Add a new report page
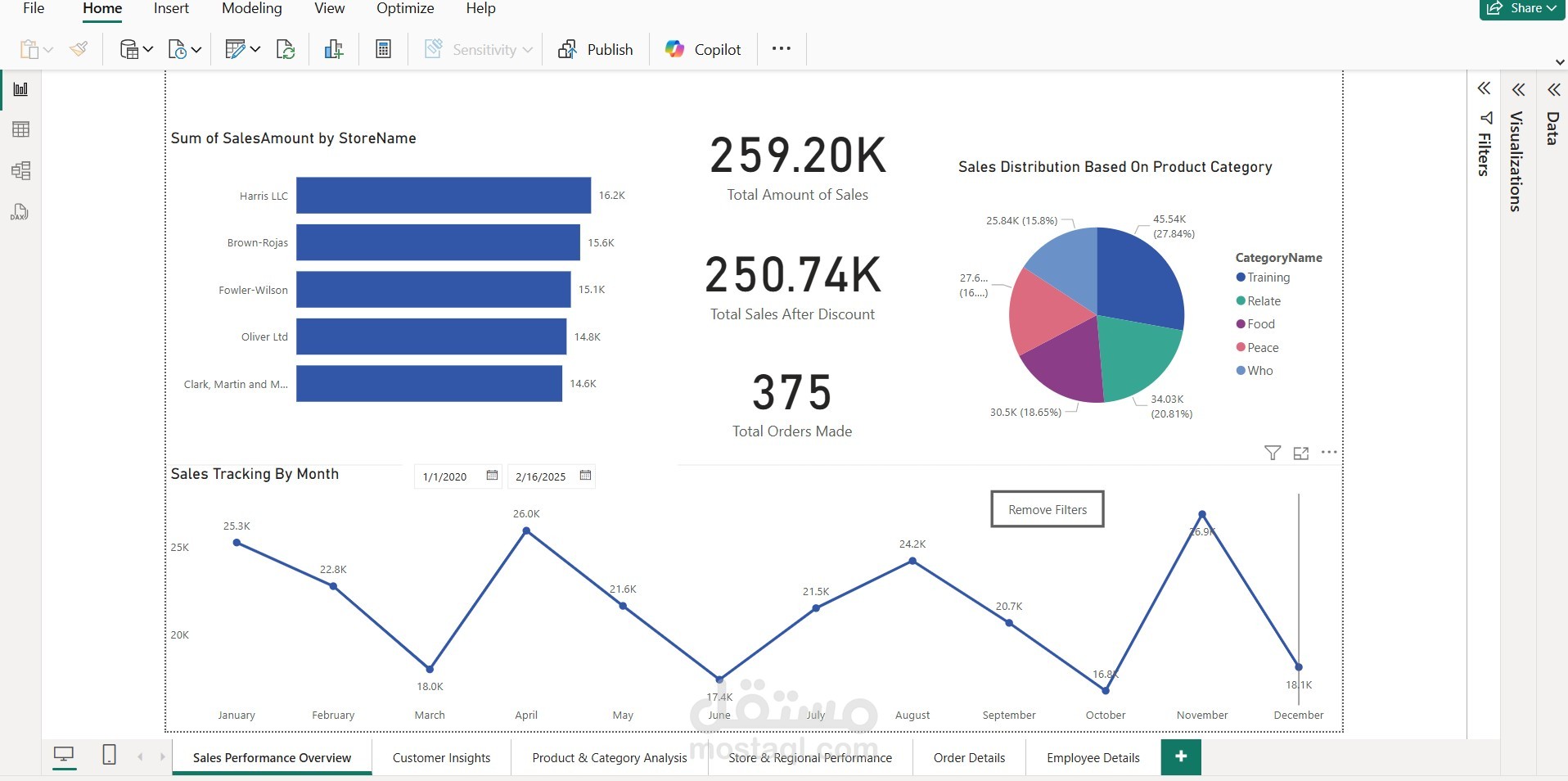 click(x=1181, y=756)
